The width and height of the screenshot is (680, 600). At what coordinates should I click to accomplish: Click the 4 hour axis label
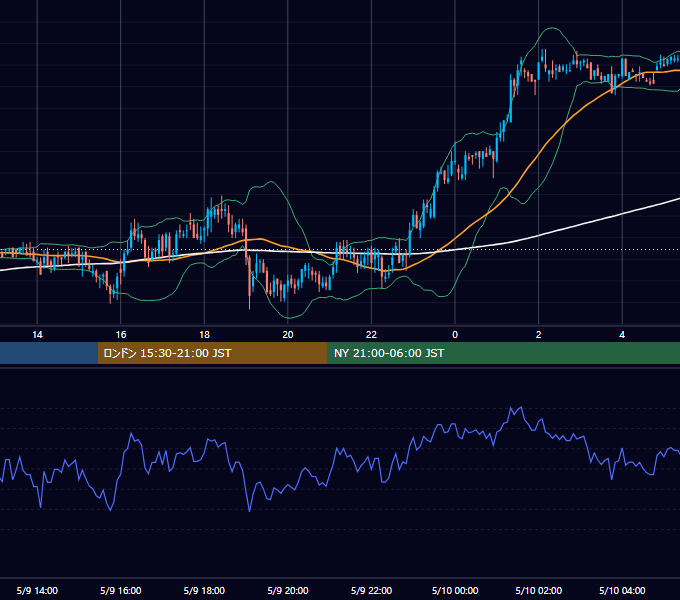622,335
